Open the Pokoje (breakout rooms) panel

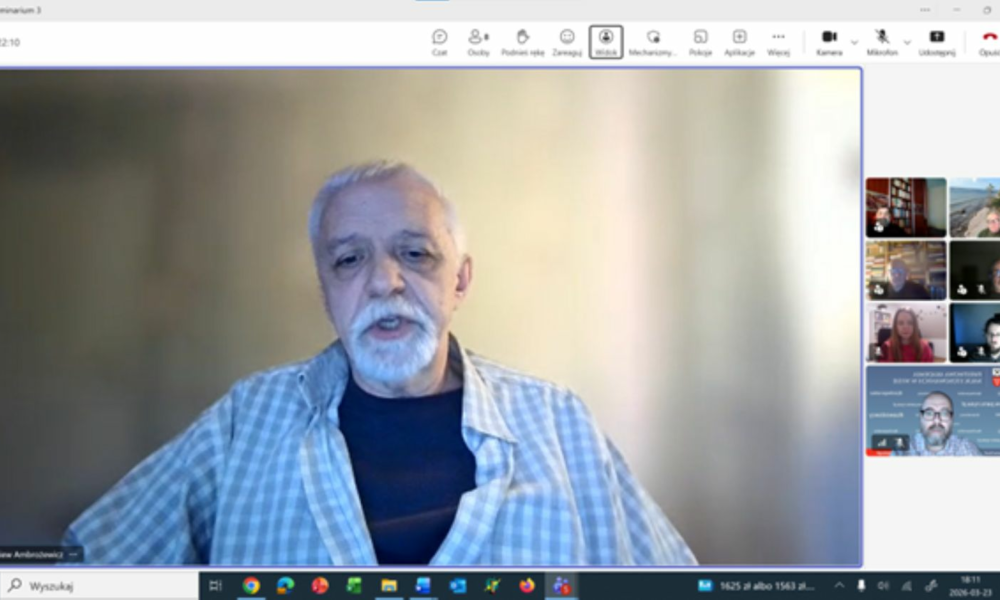pos(698,40)
